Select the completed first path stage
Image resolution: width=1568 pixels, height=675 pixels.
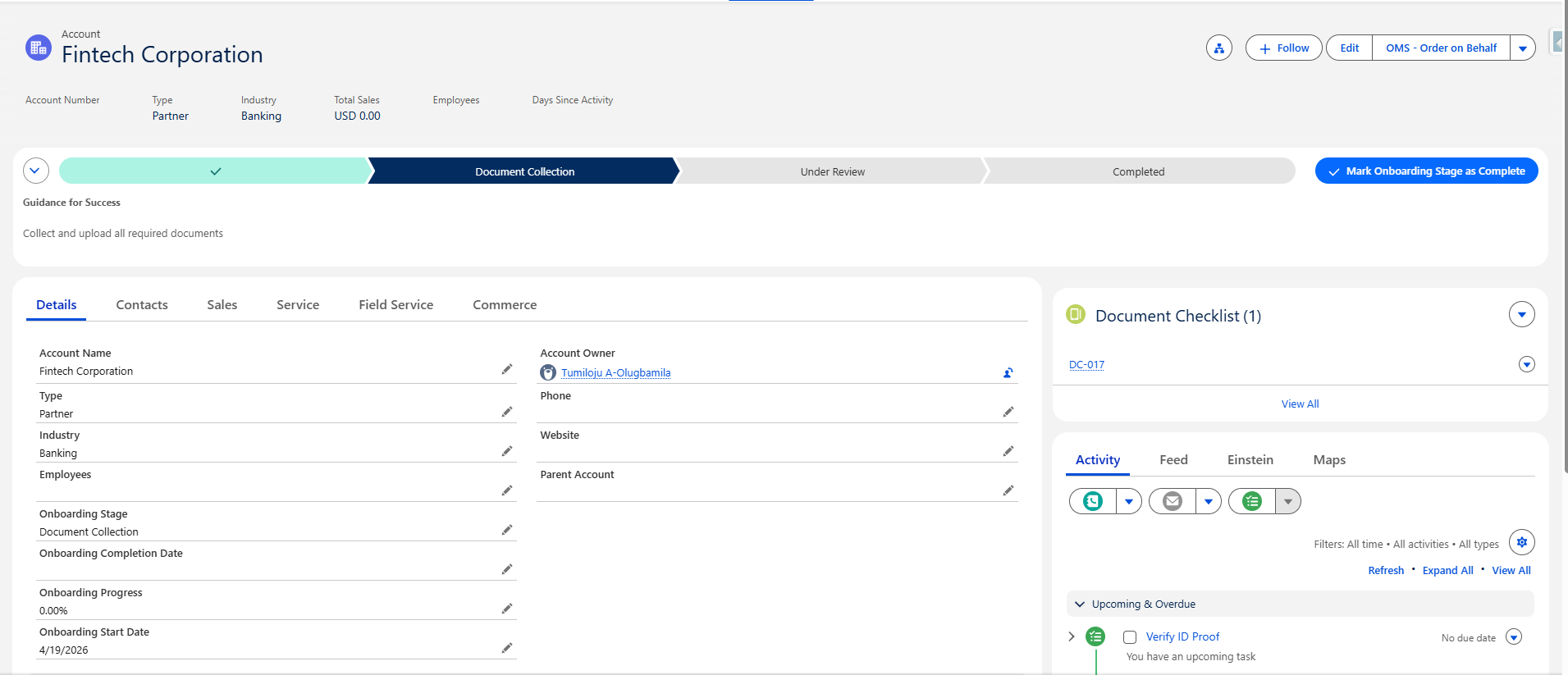tap(215, 171)
